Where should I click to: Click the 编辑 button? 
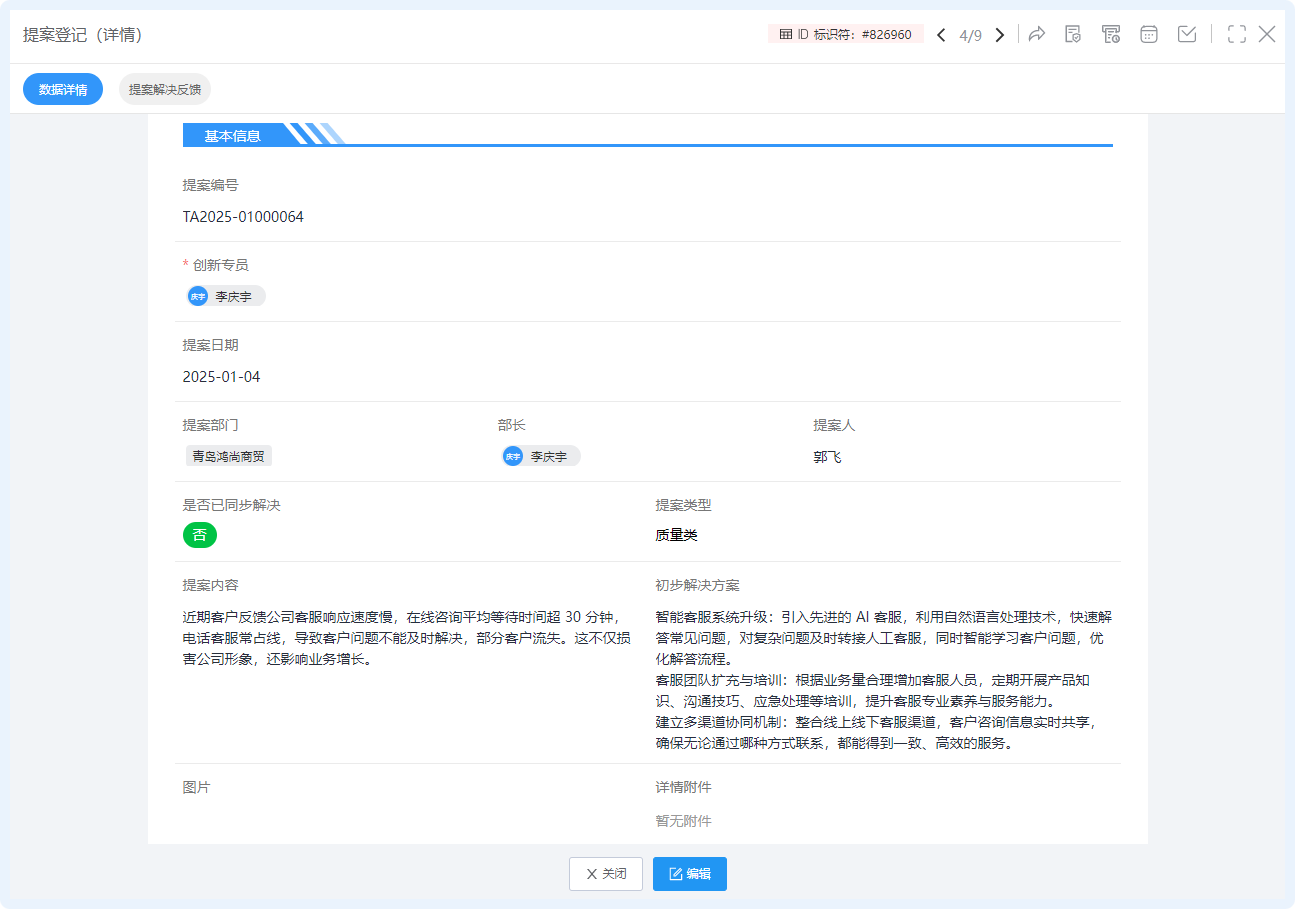pyautogui.click(x=690, y=874)
